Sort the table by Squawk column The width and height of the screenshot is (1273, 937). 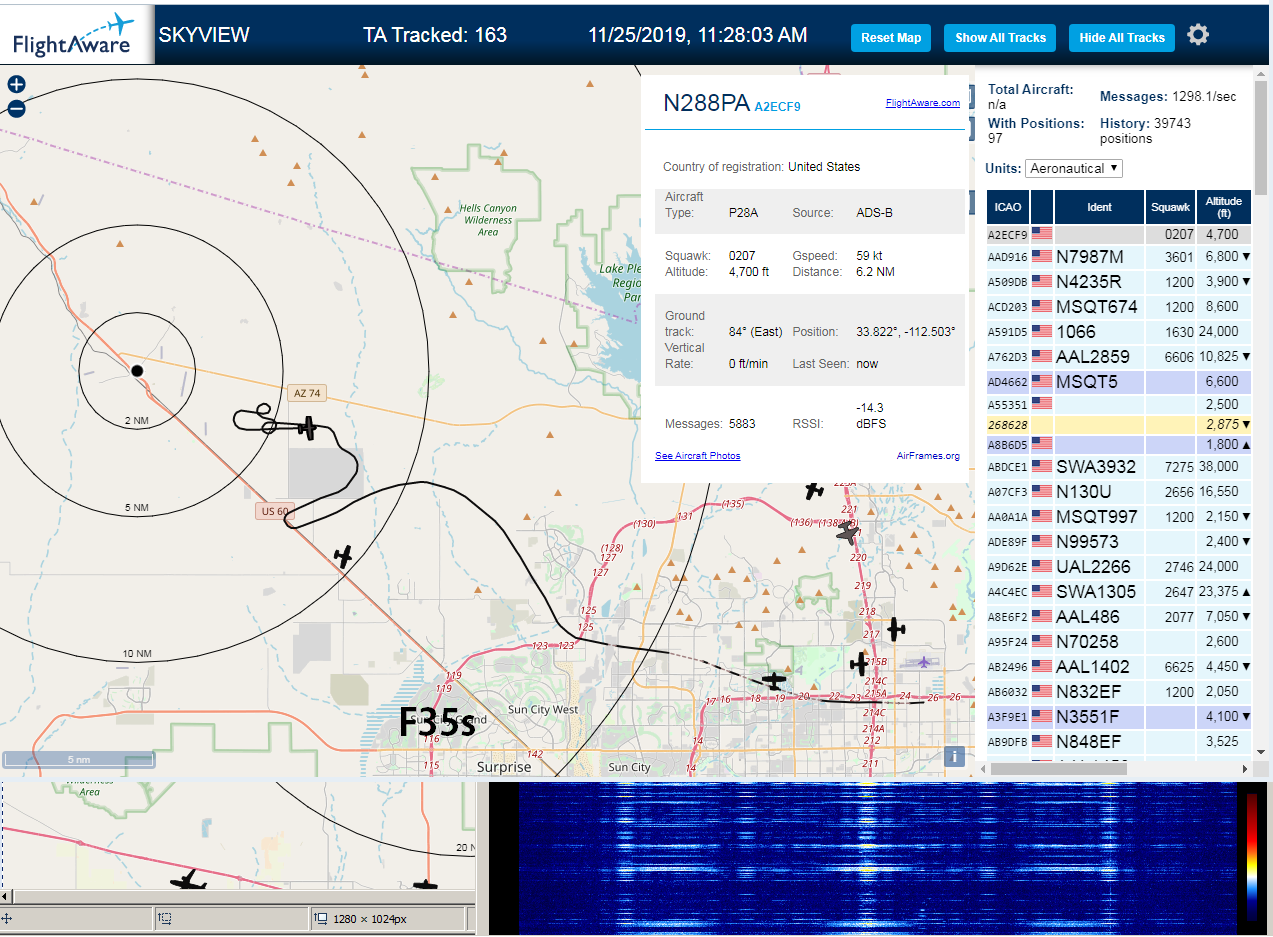click(1171, 207)
